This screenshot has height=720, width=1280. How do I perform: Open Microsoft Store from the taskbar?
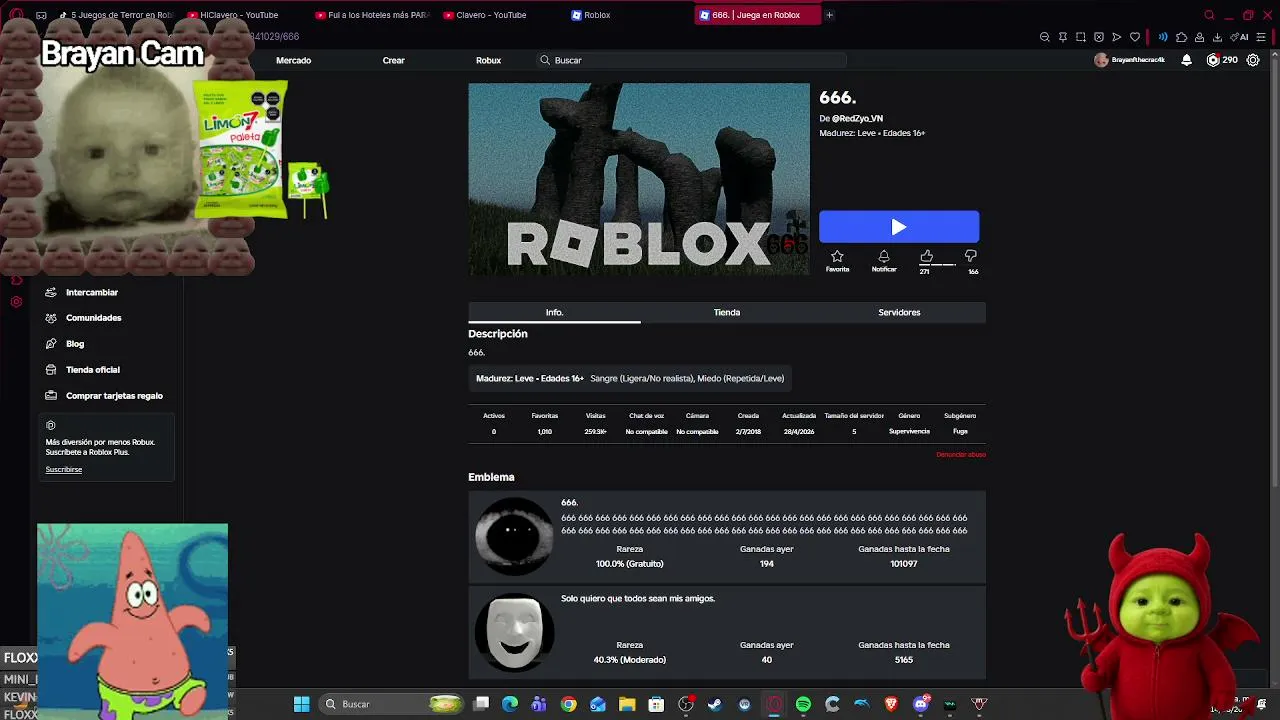click(656, 704)
